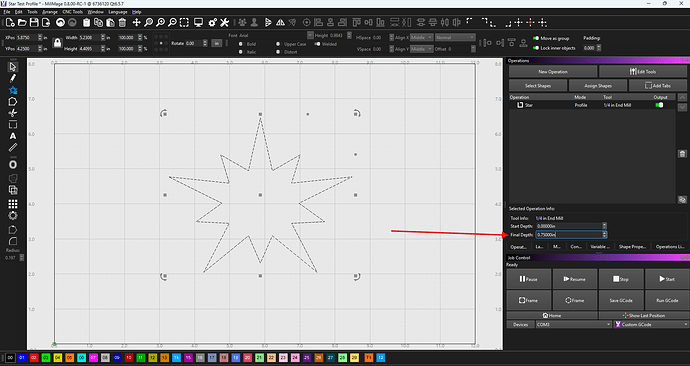Select the Text tool with the letter A

[13, 136]
